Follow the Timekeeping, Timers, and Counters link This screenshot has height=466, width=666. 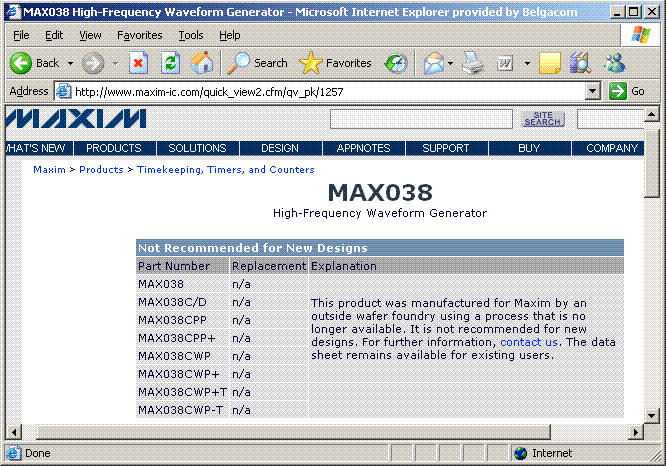226,170
